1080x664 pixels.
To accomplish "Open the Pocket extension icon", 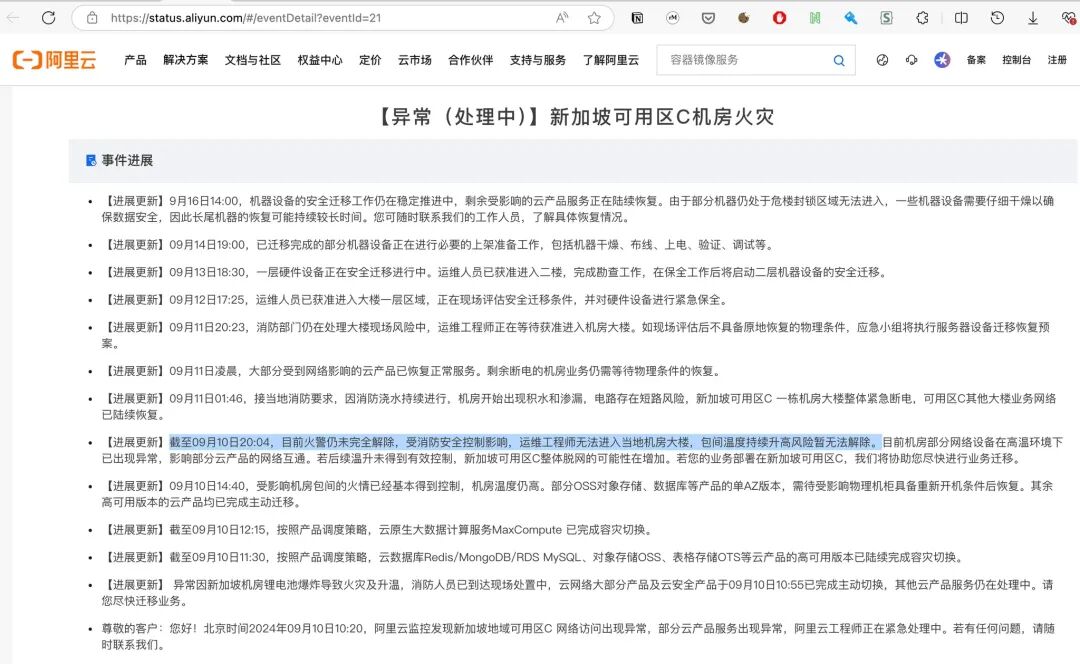I will pyautogui.click(x=708, y=18).
